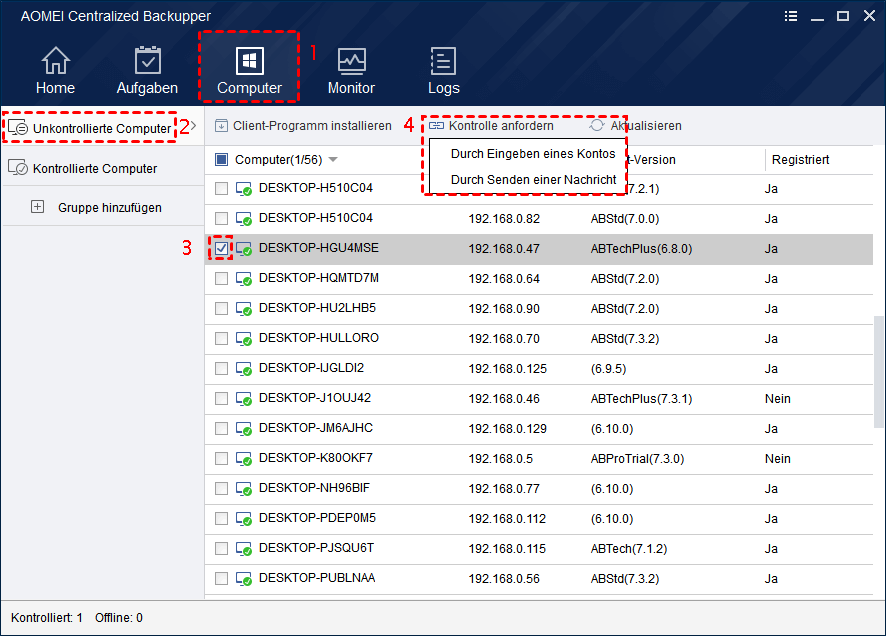886x636 pixels.
Task: Choose Durch Eingeben eines Kontos
Action: (533, 154)
